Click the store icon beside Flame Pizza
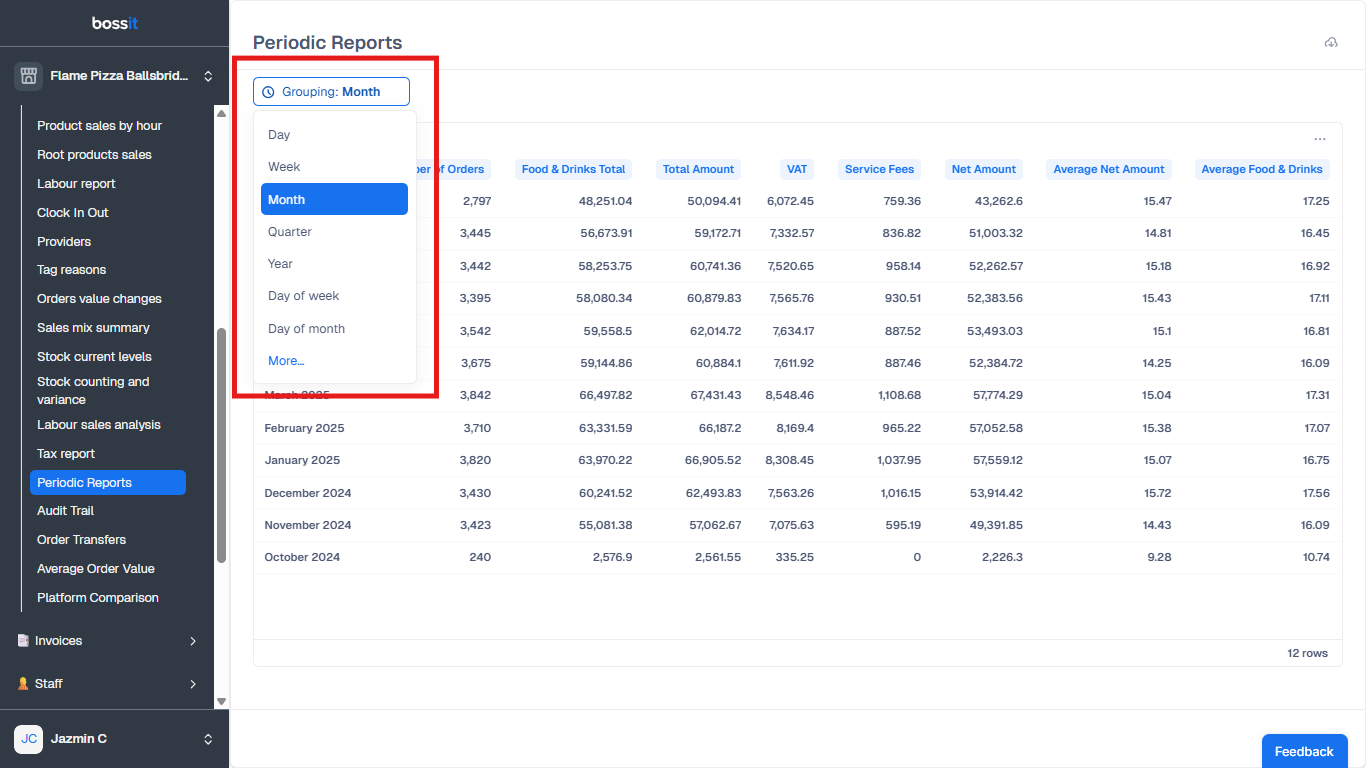Viewport: 1366px width, 768px height. [x=28, y=76]
